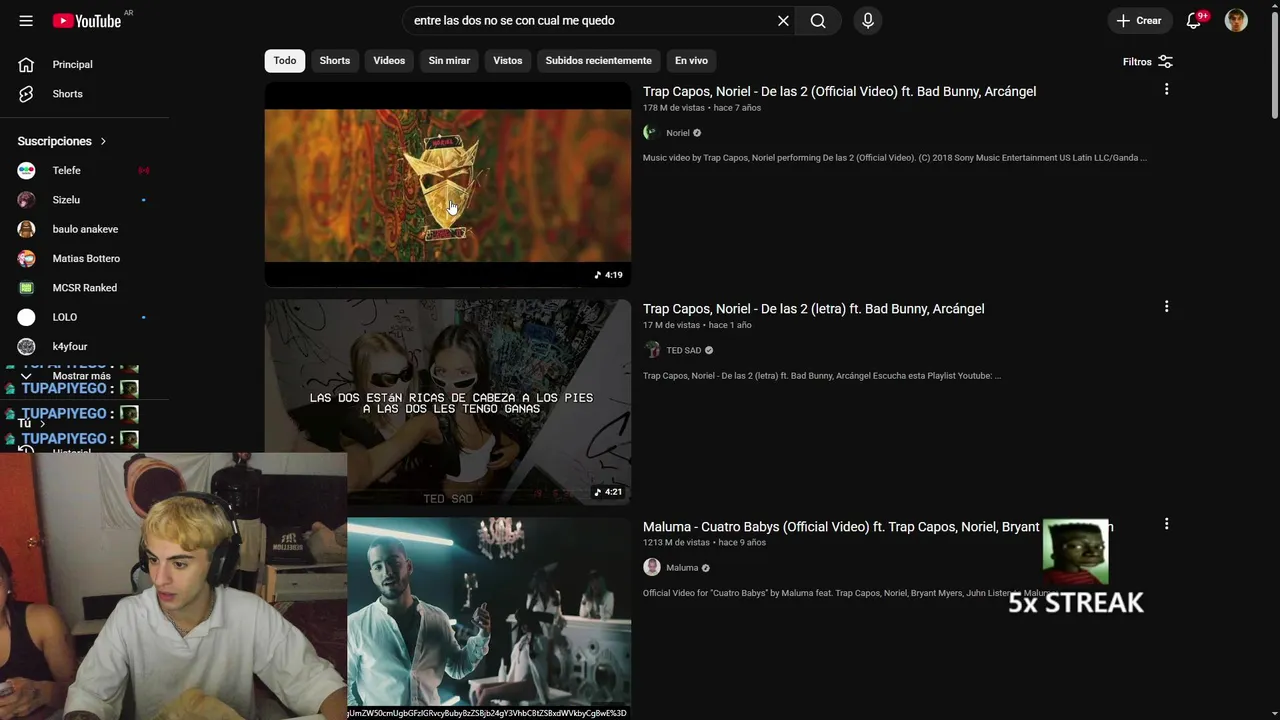This screenshot has width=1280, height=720.
Task: Open the account avatar menu
Action: (1236, 21)
